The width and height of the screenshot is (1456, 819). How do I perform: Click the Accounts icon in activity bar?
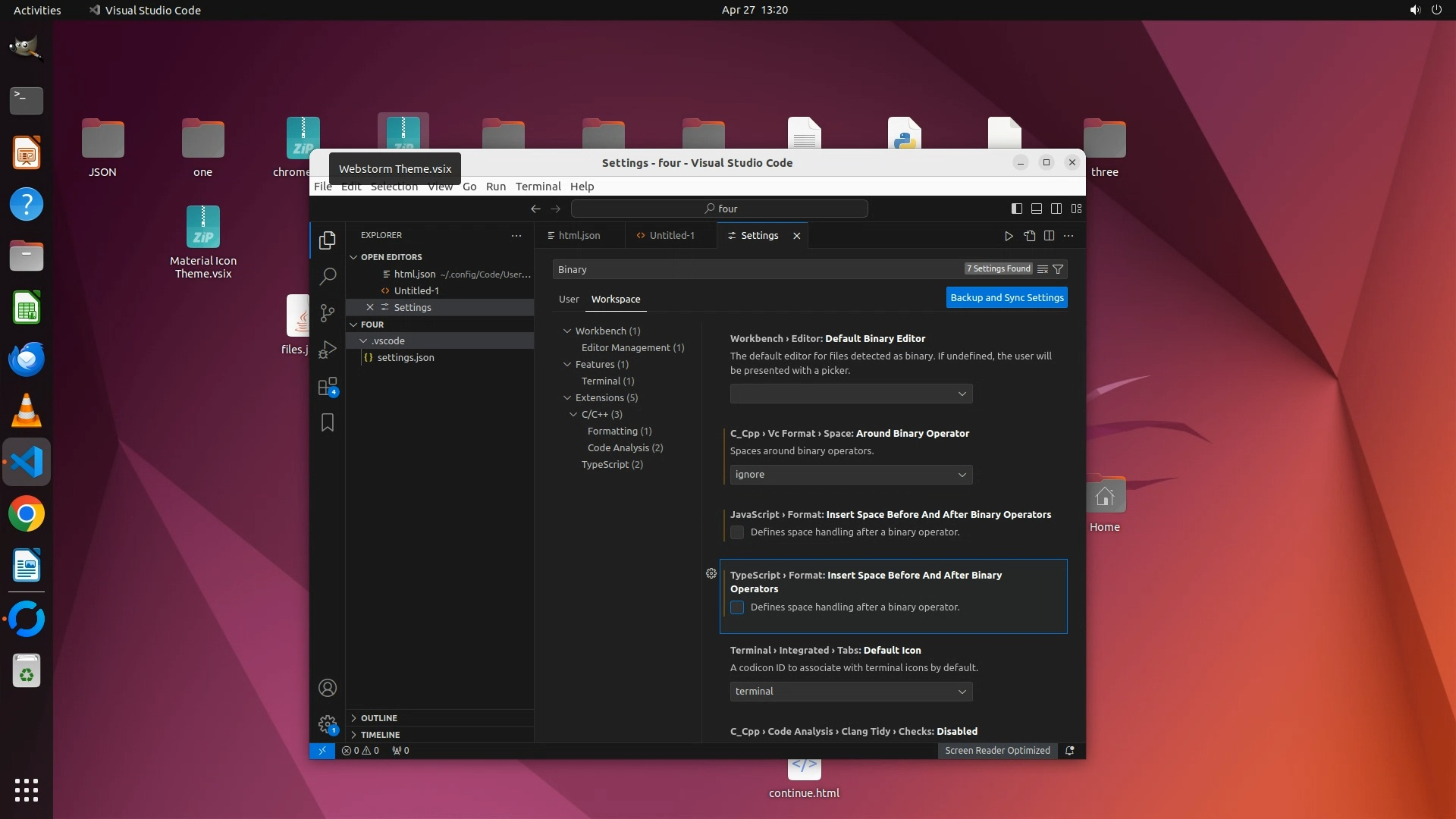(x=328, y=688)
